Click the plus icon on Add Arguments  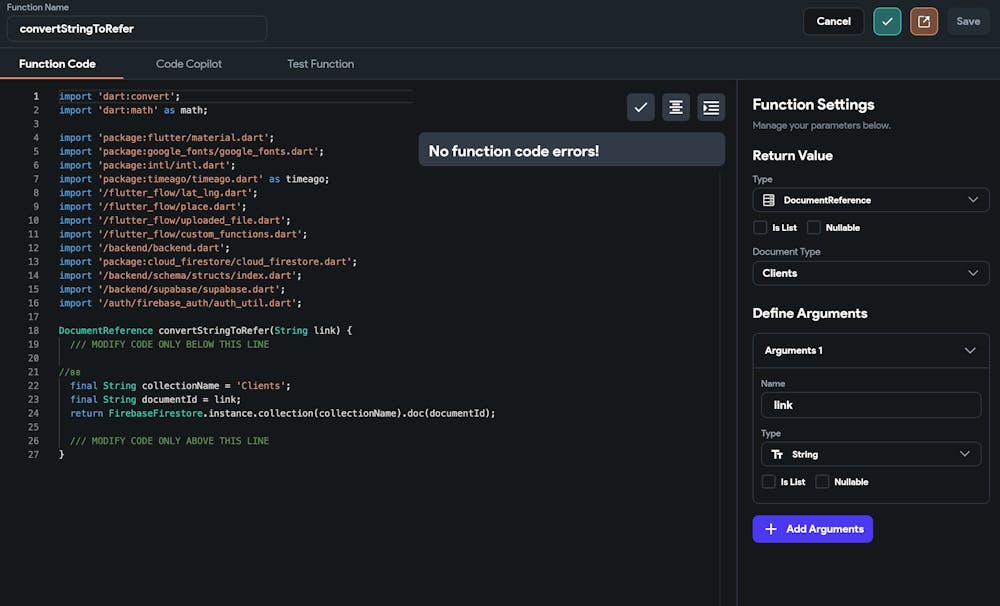(x=770, y=529)
